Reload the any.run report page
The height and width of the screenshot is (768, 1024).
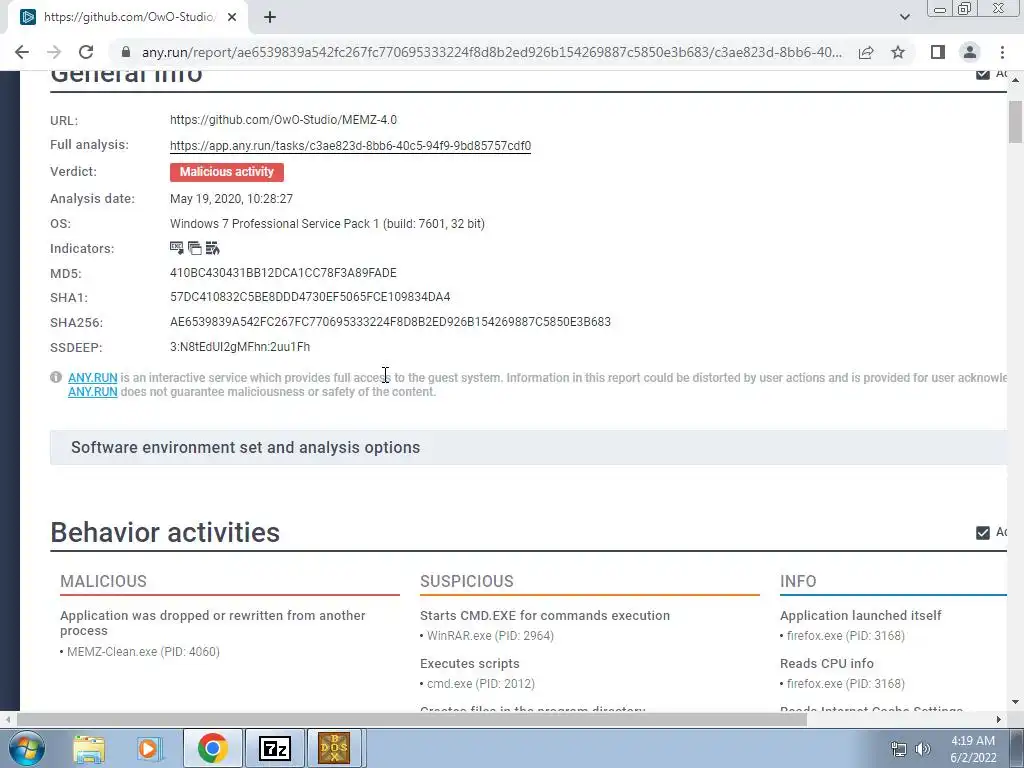[86, 52]
